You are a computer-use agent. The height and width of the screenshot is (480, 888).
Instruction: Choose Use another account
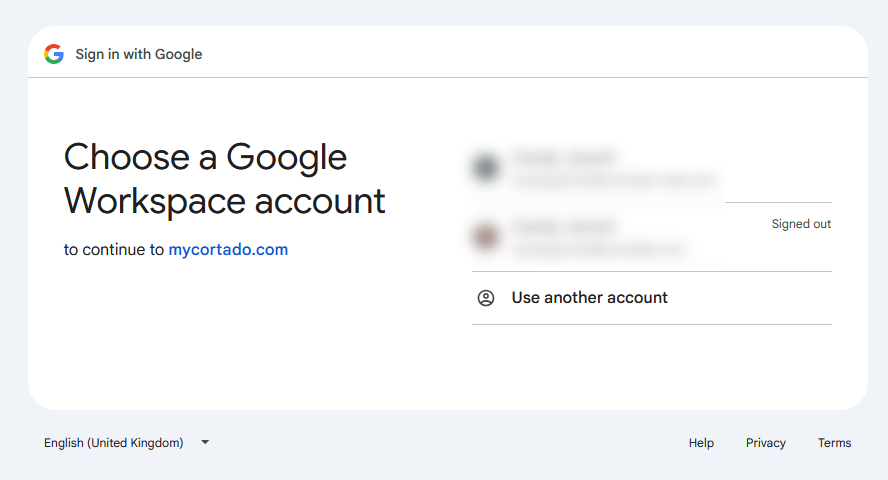pos(652,298)
